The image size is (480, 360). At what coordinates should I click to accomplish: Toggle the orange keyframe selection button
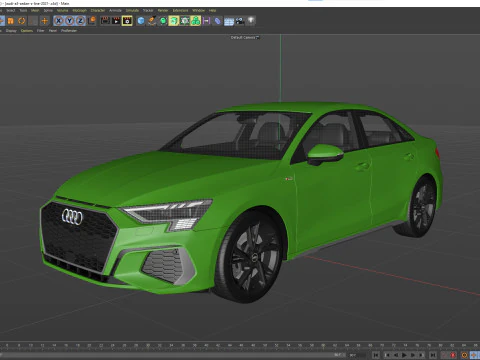click(x=464, y=355)
